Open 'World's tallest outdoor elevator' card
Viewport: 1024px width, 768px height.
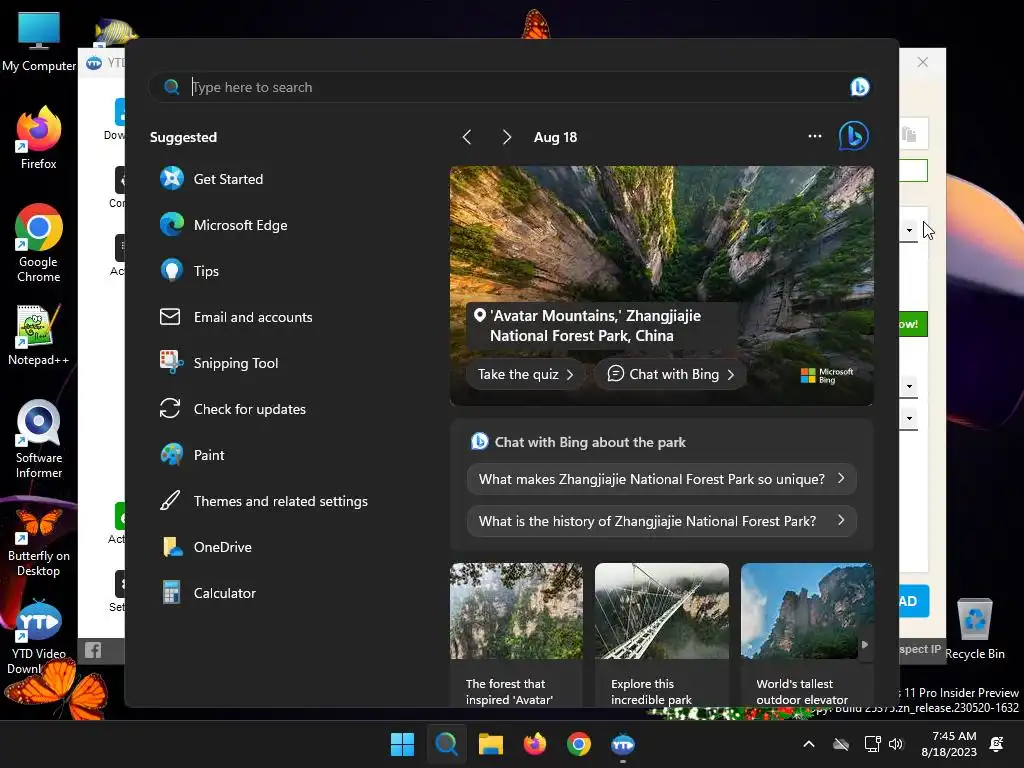pyautogui.click(x=807, y=635)
